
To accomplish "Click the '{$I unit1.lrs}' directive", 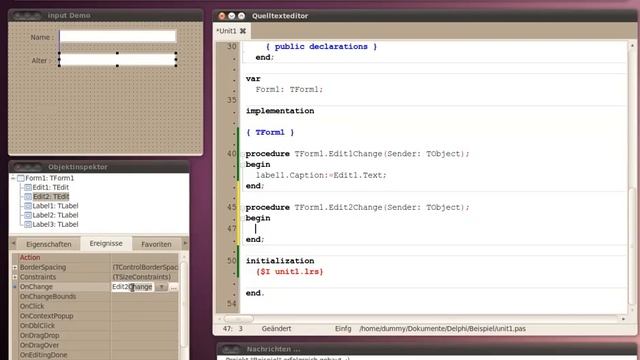I will pyautogui.click(x=290, y=271).
